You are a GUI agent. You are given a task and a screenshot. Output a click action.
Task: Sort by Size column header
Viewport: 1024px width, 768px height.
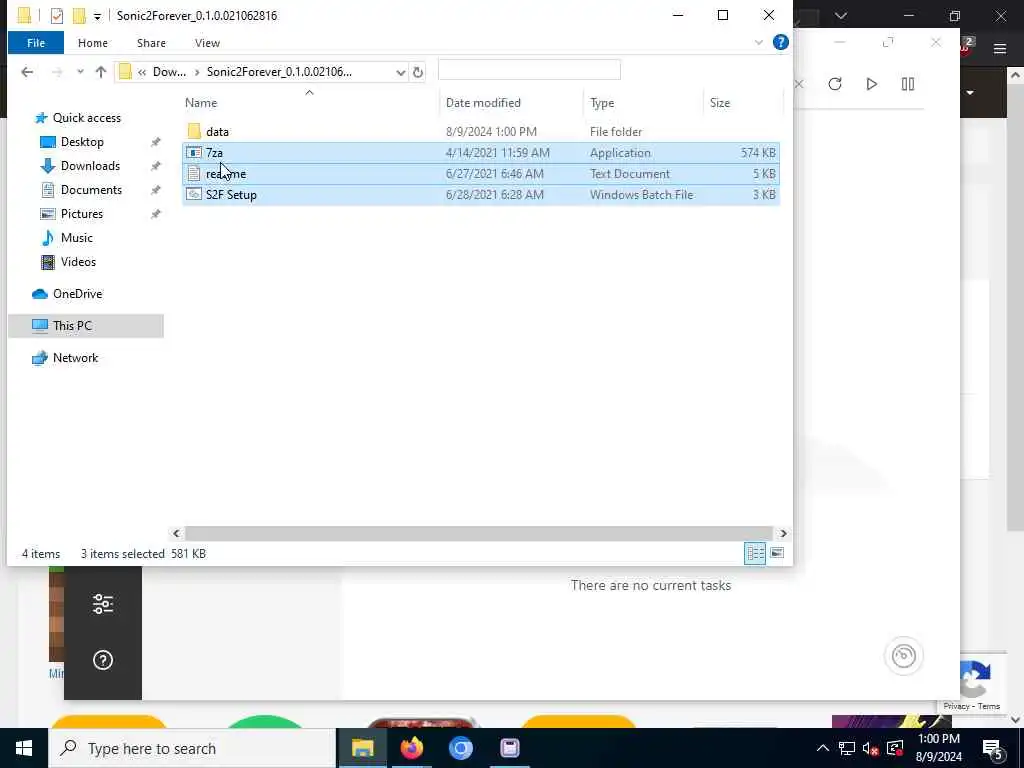720,103
